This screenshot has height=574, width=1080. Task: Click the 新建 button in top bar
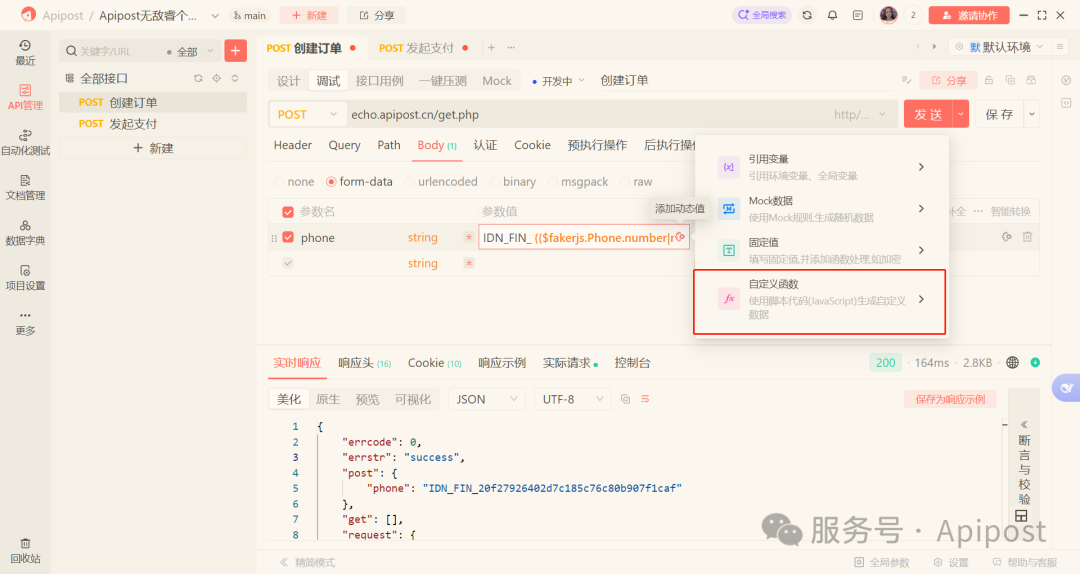309,15
